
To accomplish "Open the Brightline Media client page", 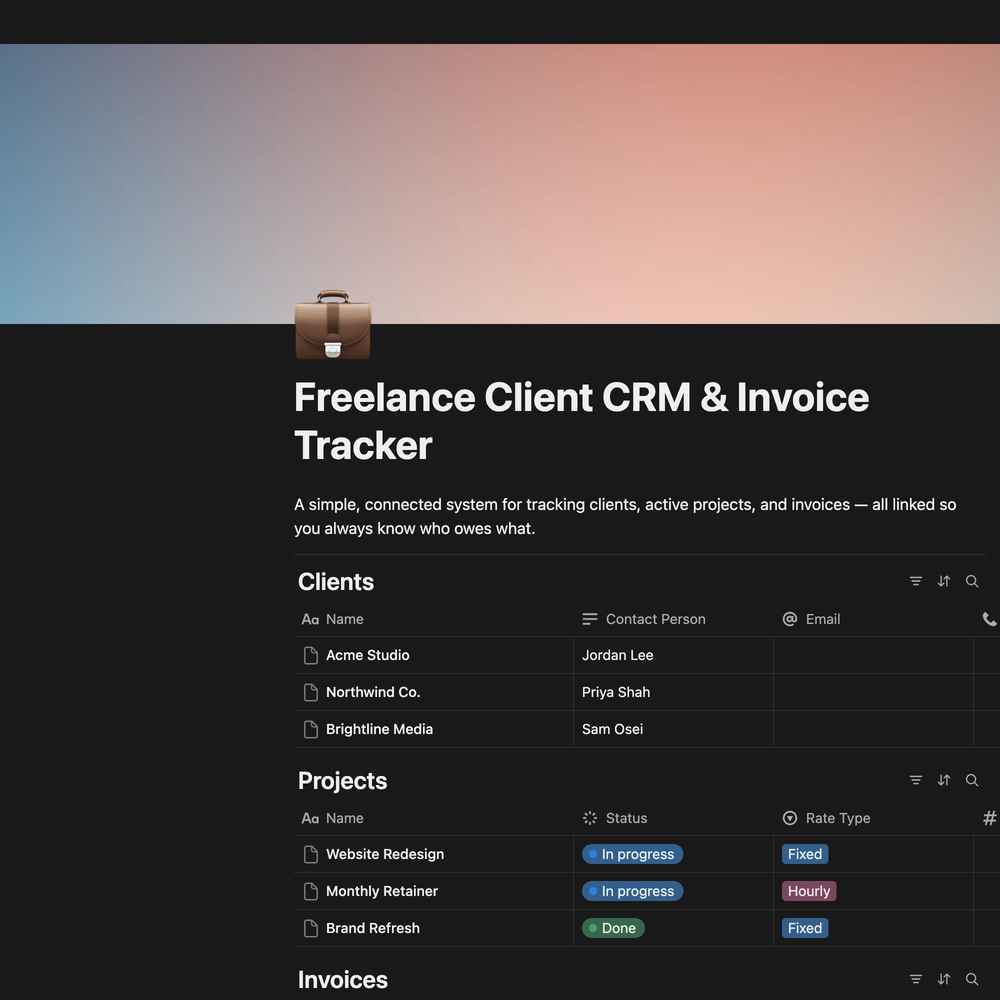I will point(379,729).
